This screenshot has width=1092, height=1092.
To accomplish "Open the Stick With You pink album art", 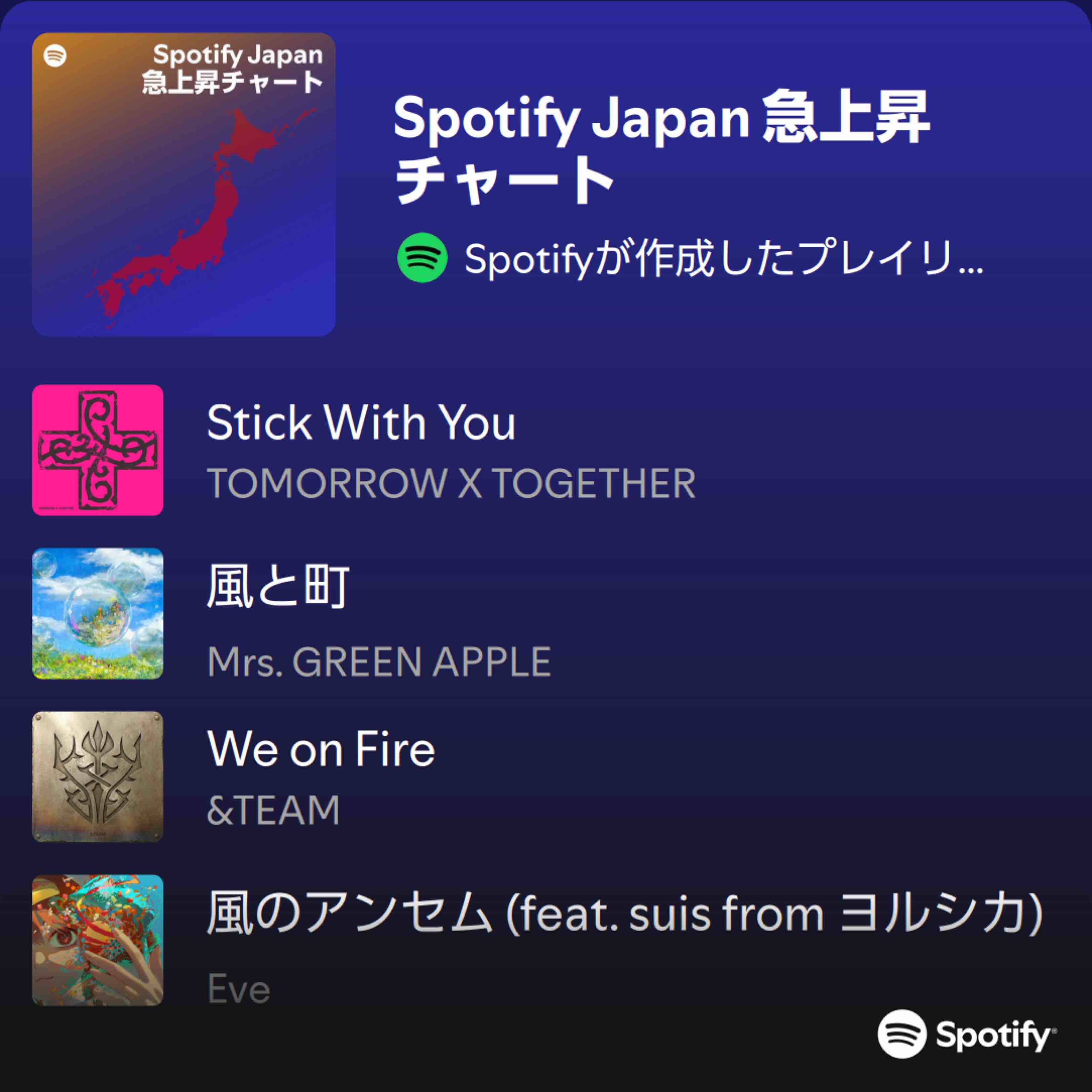I will (x=98, y=450).
